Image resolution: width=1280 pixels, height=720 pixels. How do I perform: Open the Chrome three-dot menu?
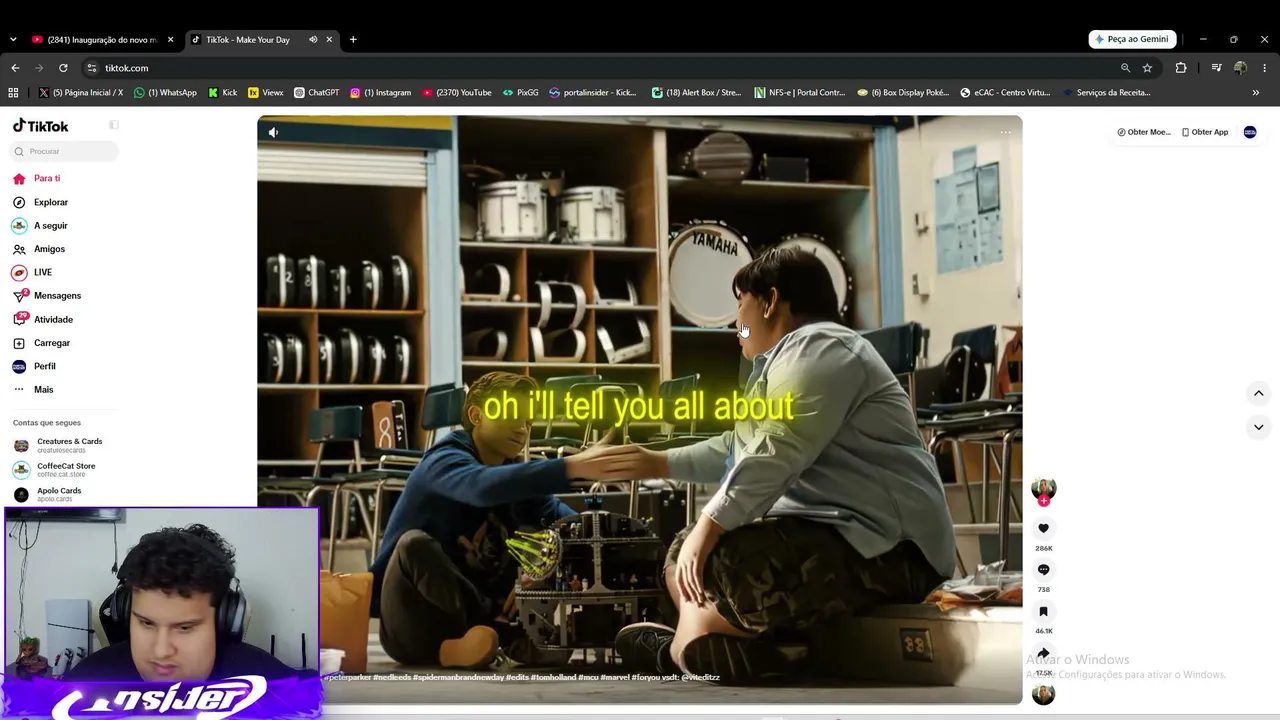[x=1264, y=68]
